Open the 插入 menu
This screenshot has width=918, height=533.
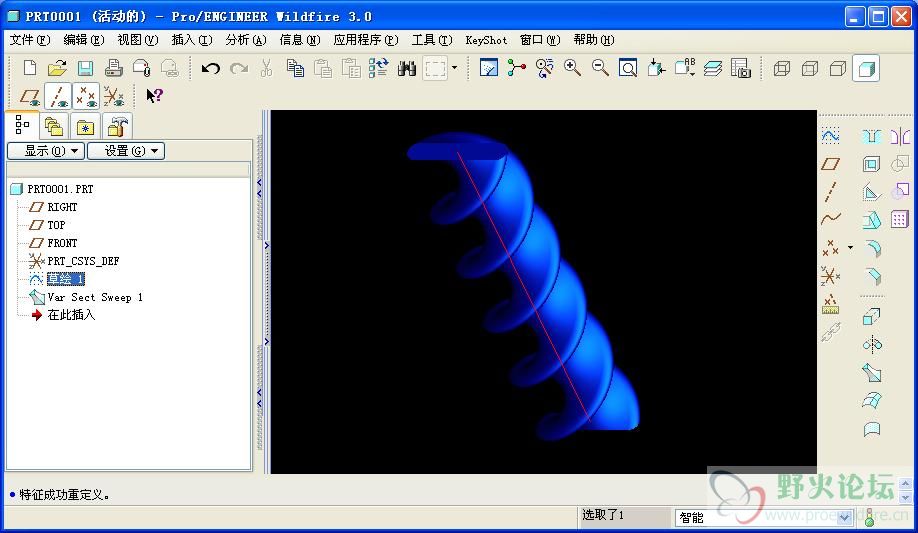191,40
